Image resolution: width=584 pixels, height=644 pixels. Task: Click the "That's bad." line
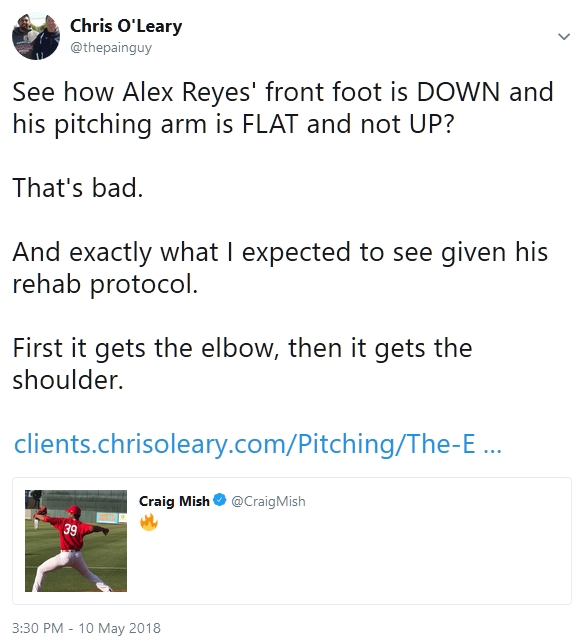78,188
